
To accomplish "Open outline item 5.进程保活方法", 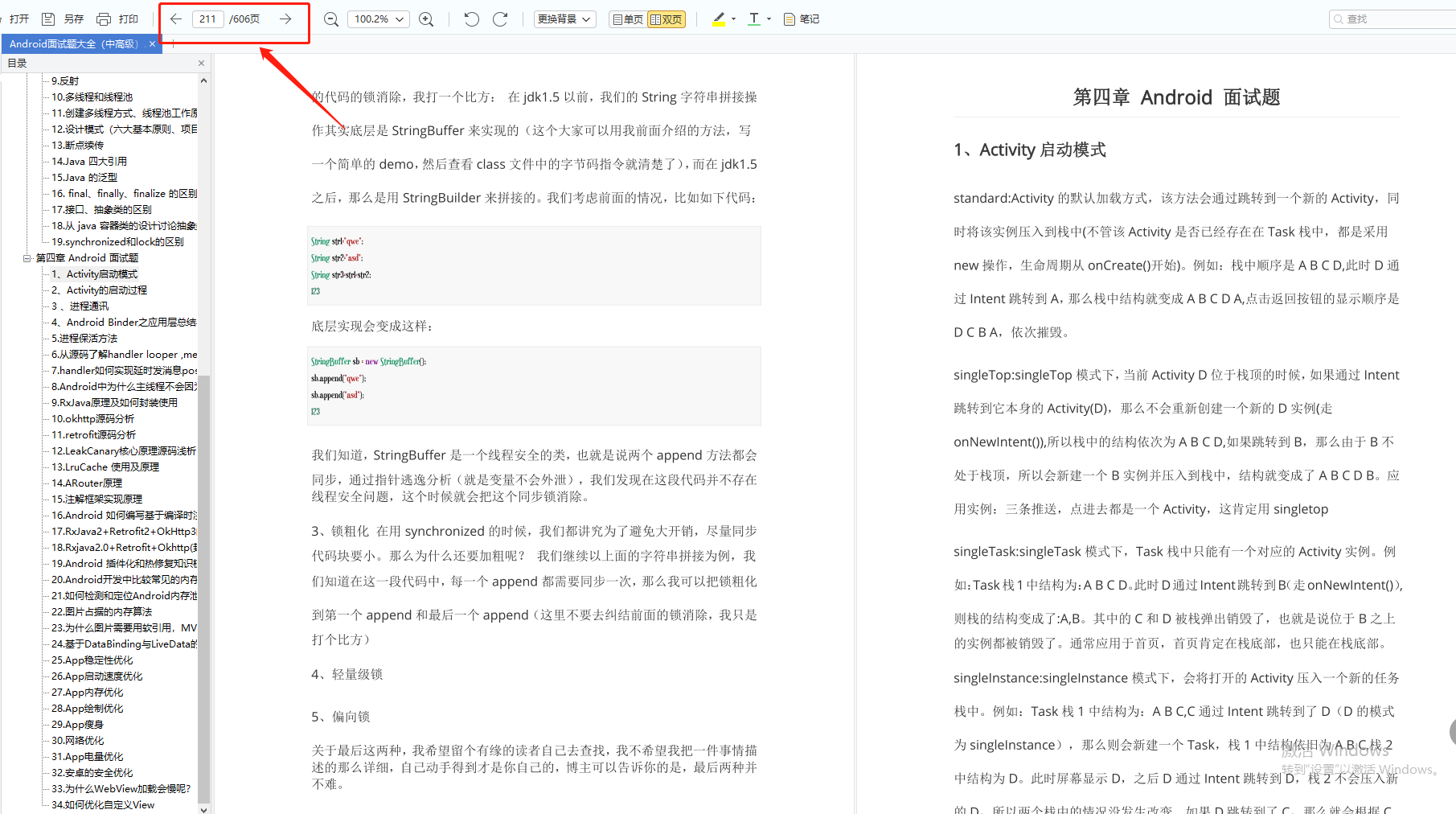I will (x=84, y=338).
